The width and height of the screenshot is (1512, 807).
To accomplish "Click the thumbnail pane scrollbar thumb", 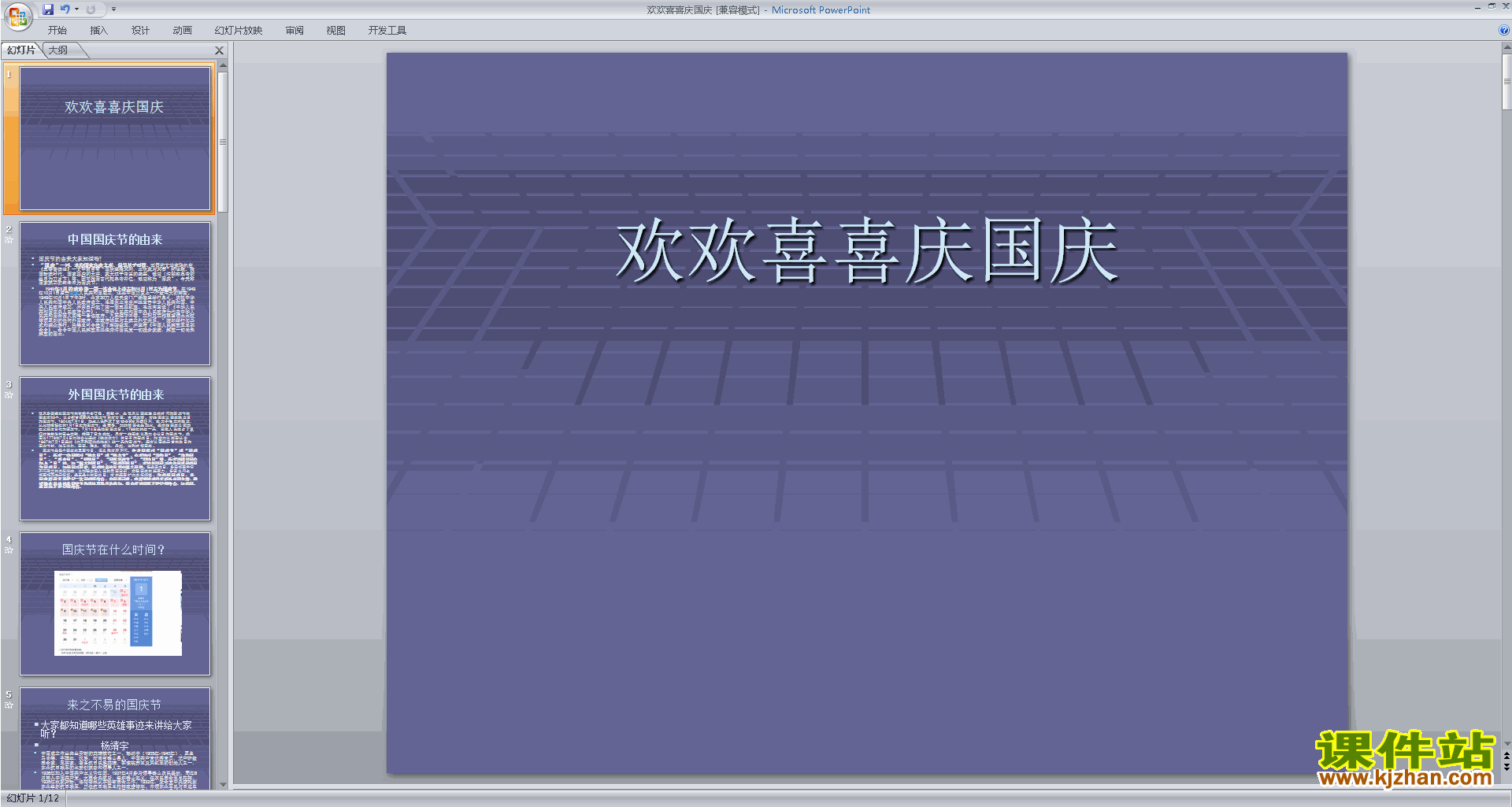I will 223,142.
